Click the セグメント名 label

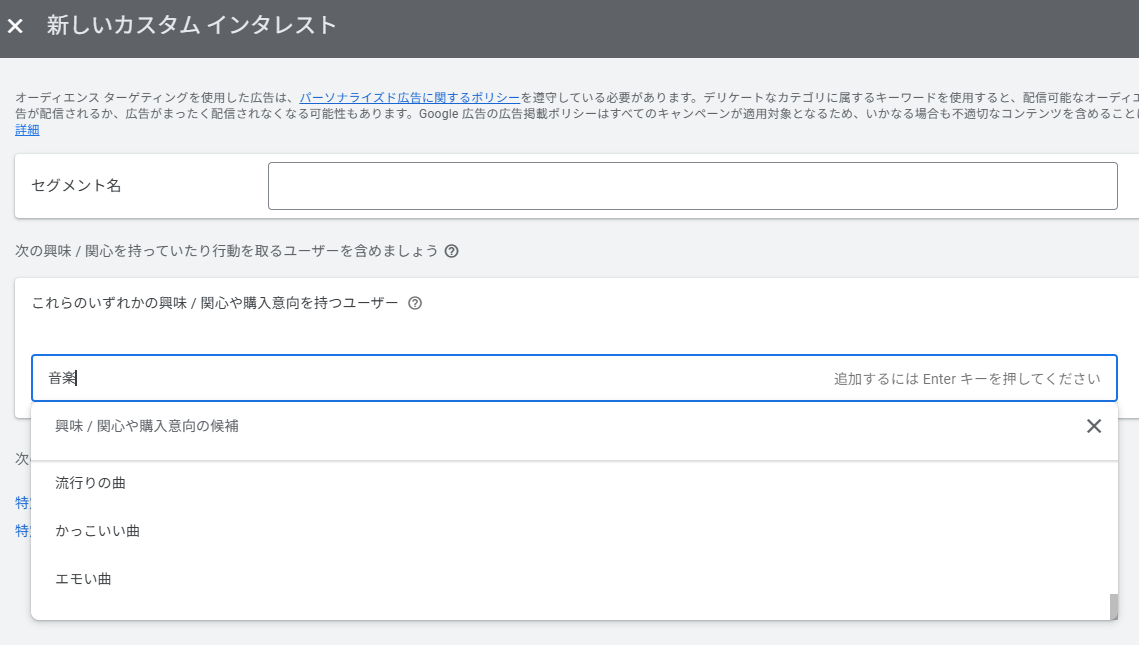(x=76, y=186)
